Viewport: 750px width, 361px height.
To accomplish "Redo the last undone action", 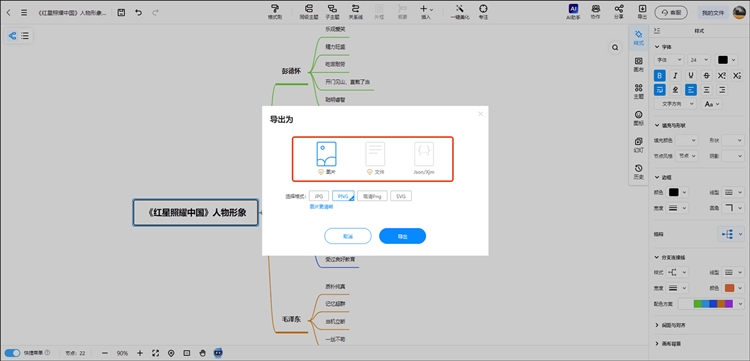I will [x=155, y=12].
